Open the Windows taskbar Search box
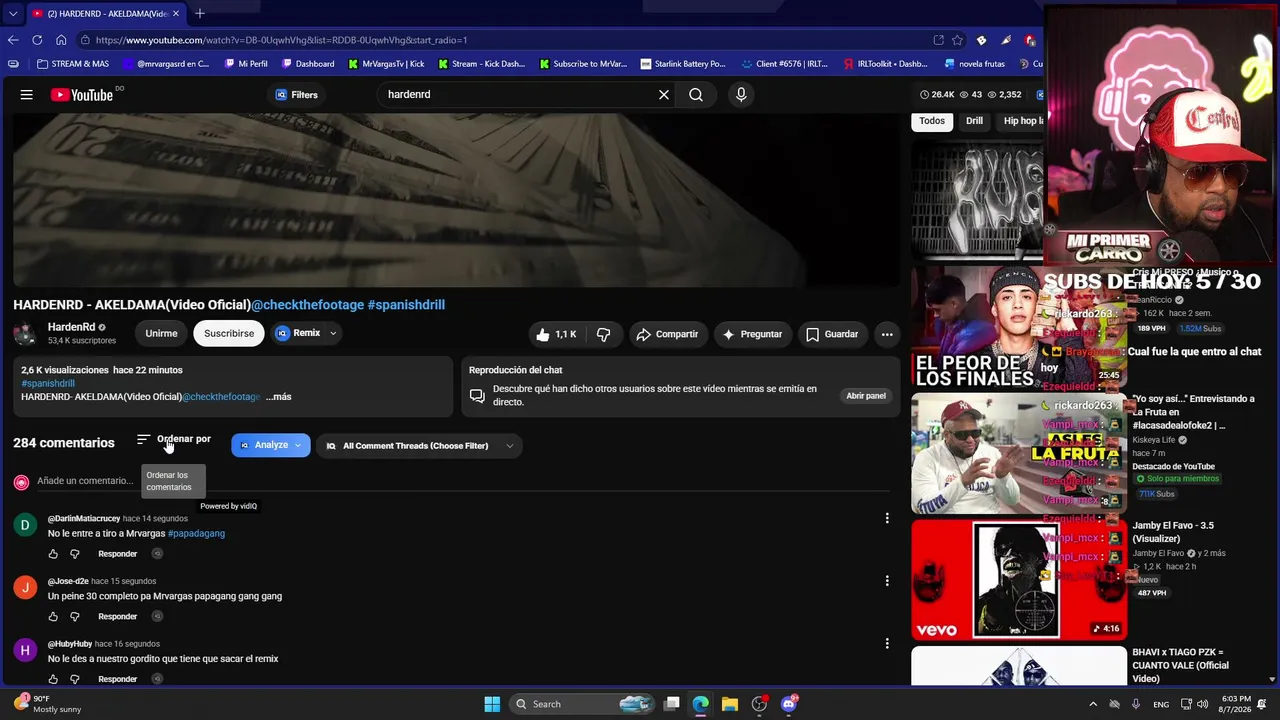This screenshot has width=1280, height=720. pos(580,704)
